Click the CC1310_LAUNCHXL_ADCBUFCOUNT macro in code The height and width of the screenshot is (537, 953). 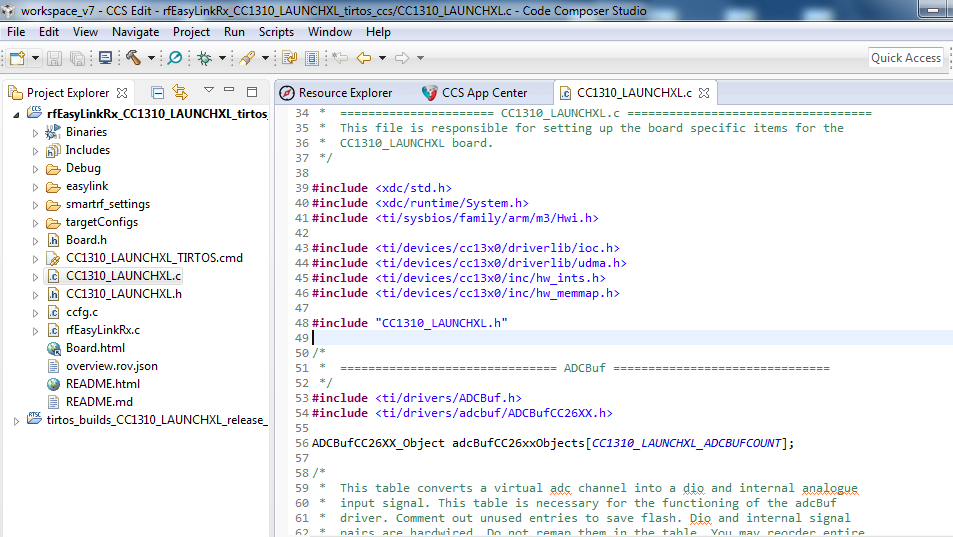686,443
